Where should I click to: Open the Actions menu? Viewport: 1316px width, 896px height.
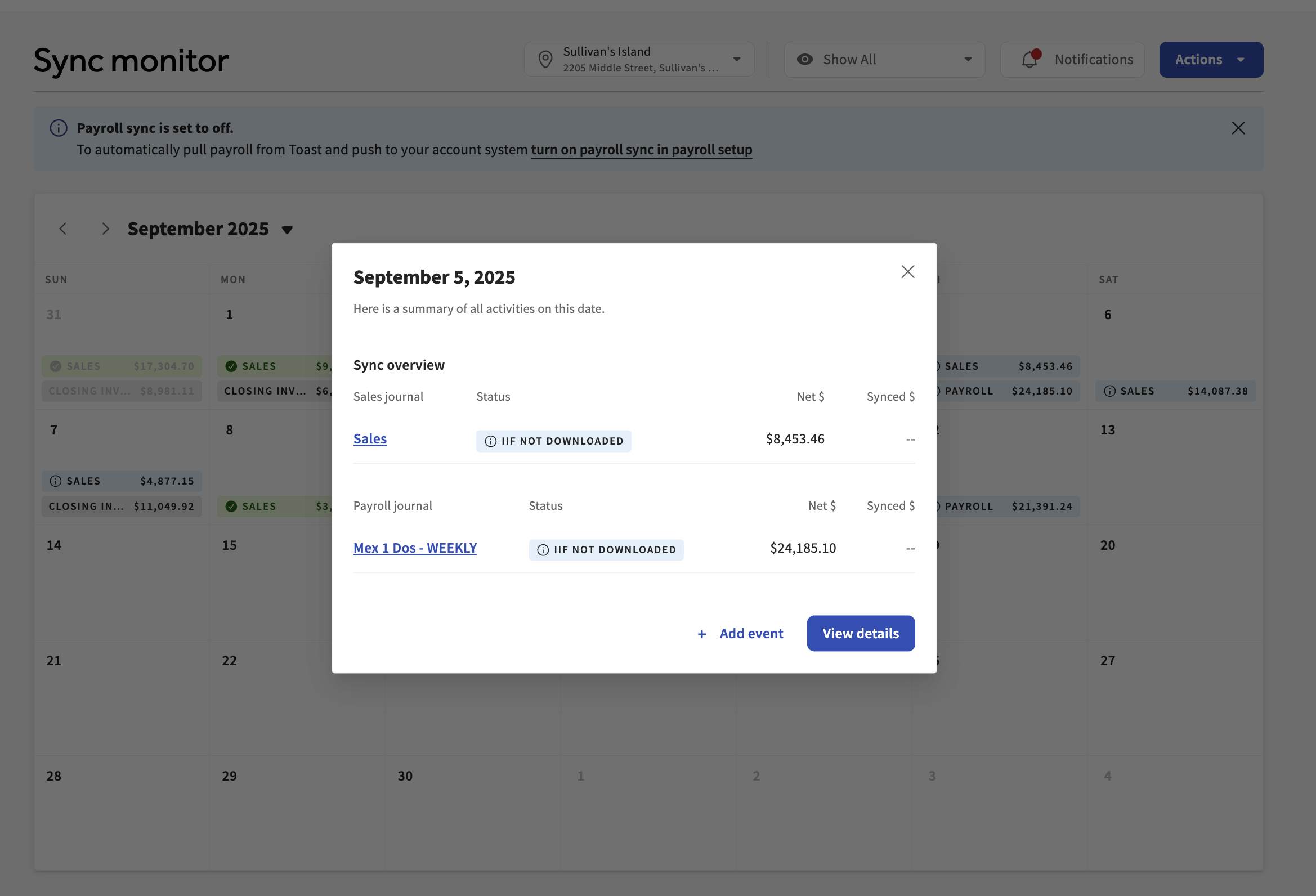[1211, 60]
